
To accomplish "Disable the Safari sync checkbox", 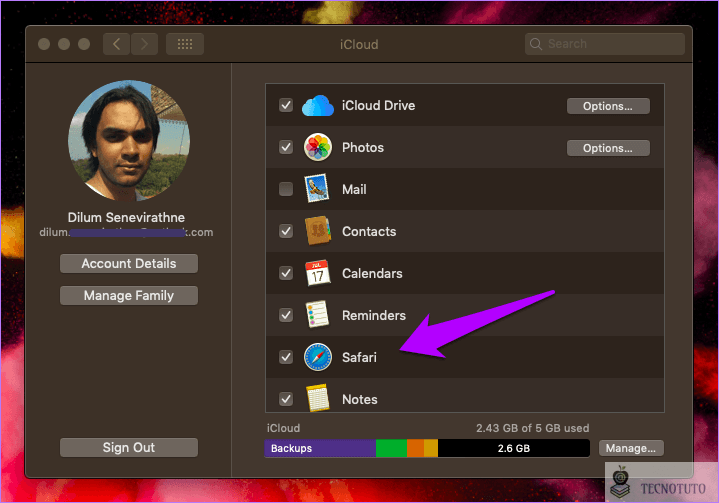I will coord(286,357).
